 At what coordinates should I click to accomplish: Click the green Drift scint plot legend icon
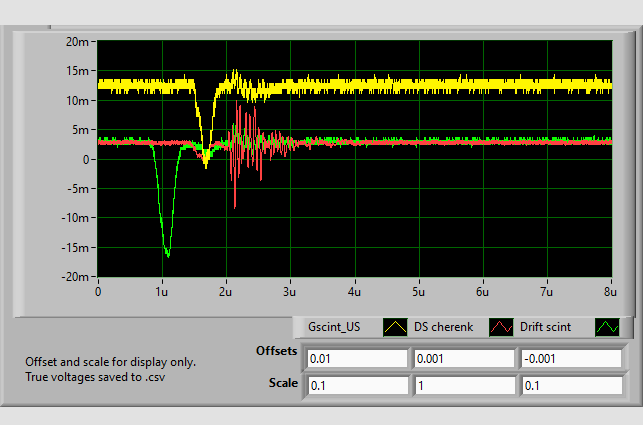click(x=607, y=327)
